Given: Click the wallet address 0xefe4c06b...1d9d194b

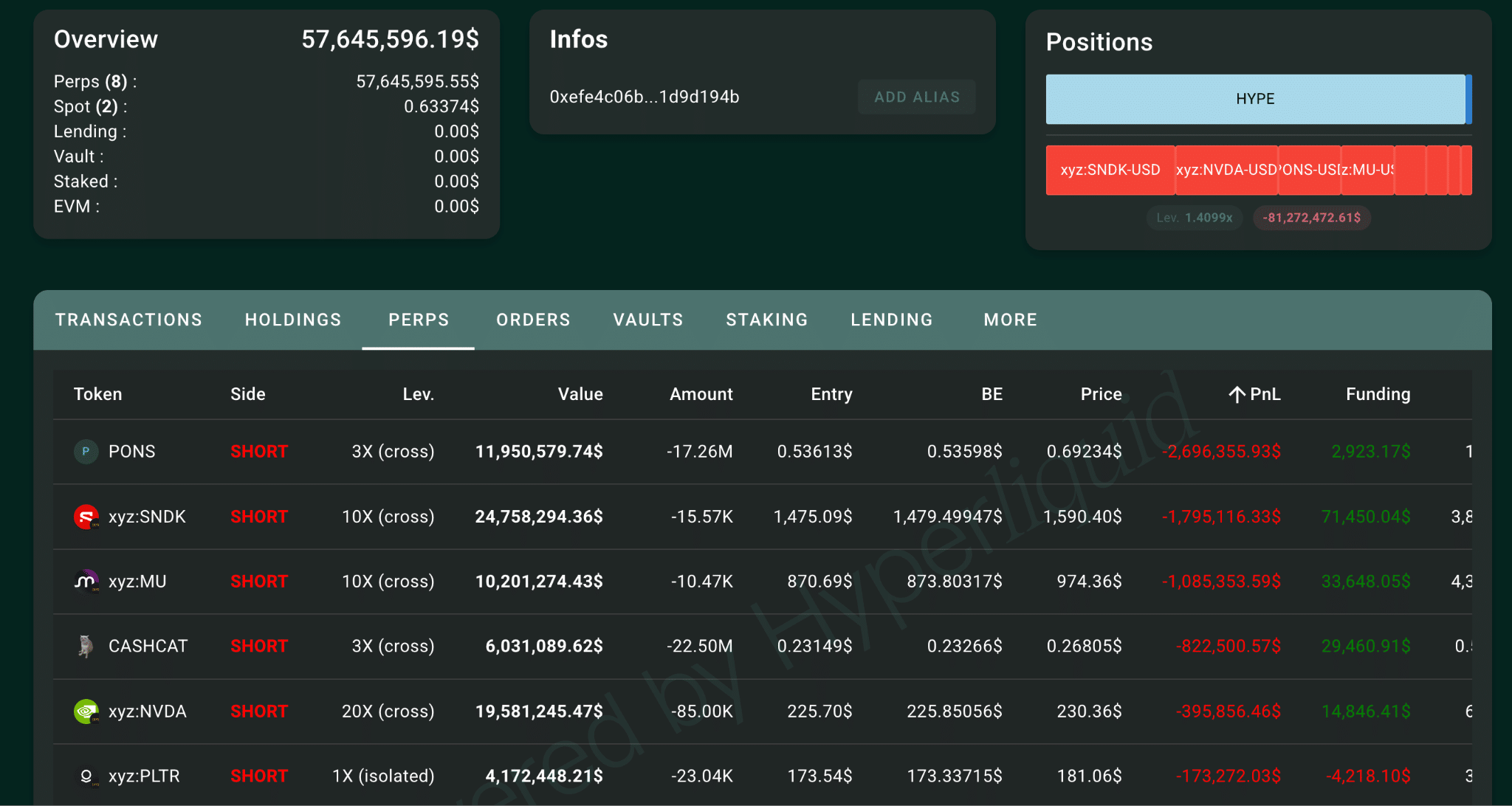Looking at the screenshot, I should tap(645, 97).
